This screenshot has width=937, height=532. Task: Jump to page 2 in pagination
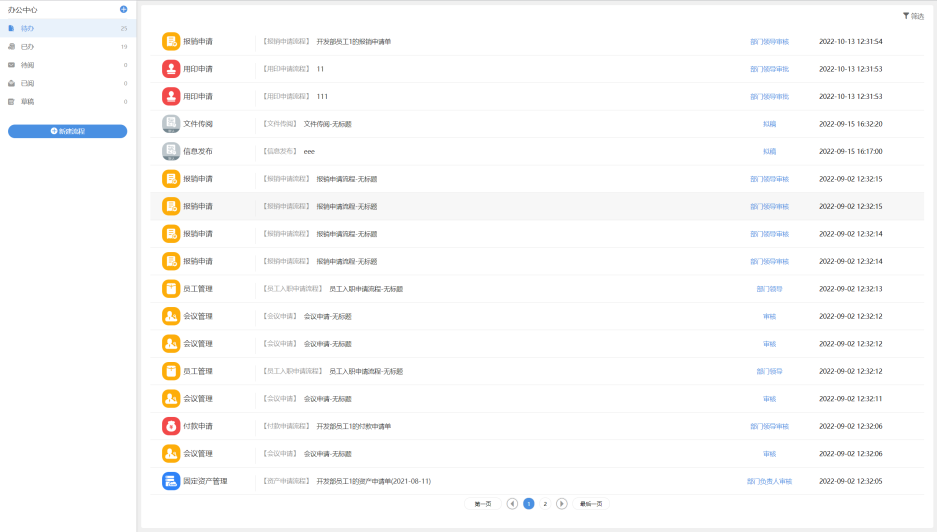[x=545, y=504]
